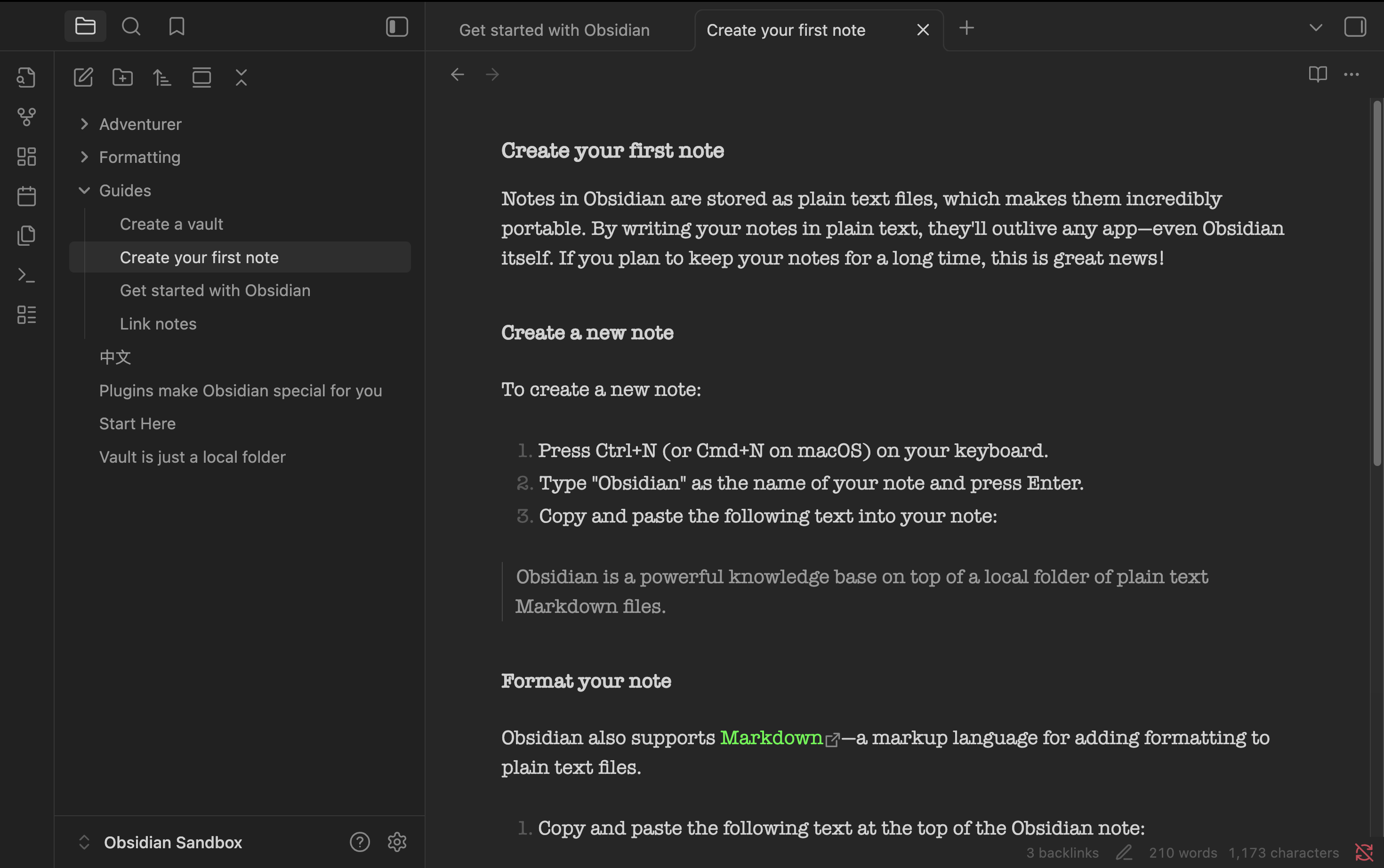Open the Markdown external link

click(x=771, y=738)
